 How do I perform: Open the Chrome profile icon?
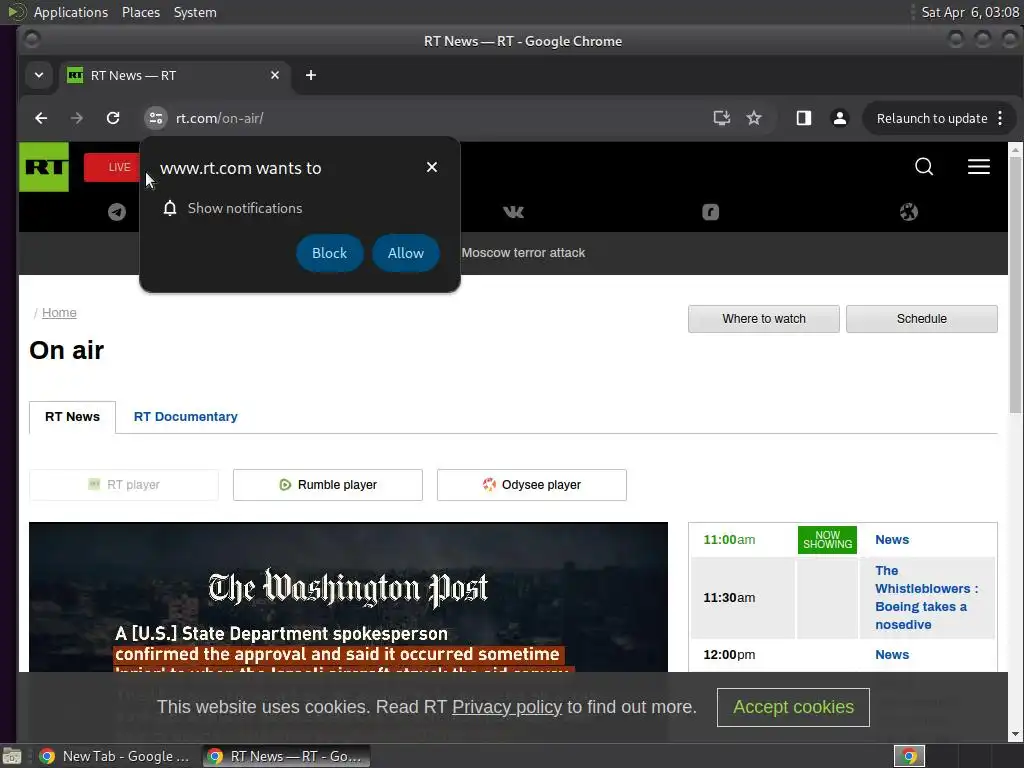click(839, 118)
